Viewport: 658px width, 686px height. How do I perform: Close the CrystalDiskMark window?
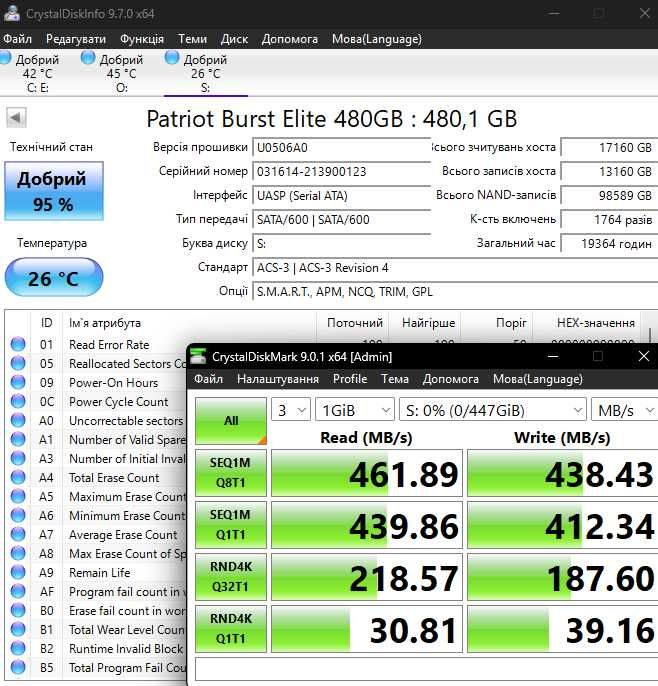tap(644, 356)
